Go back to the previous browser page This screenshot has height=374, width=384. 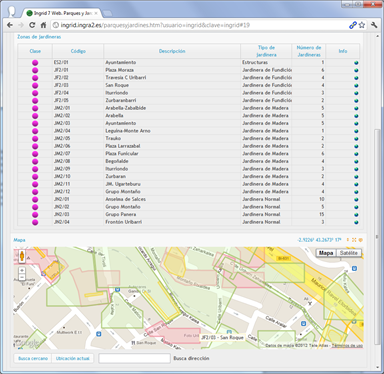10,25
